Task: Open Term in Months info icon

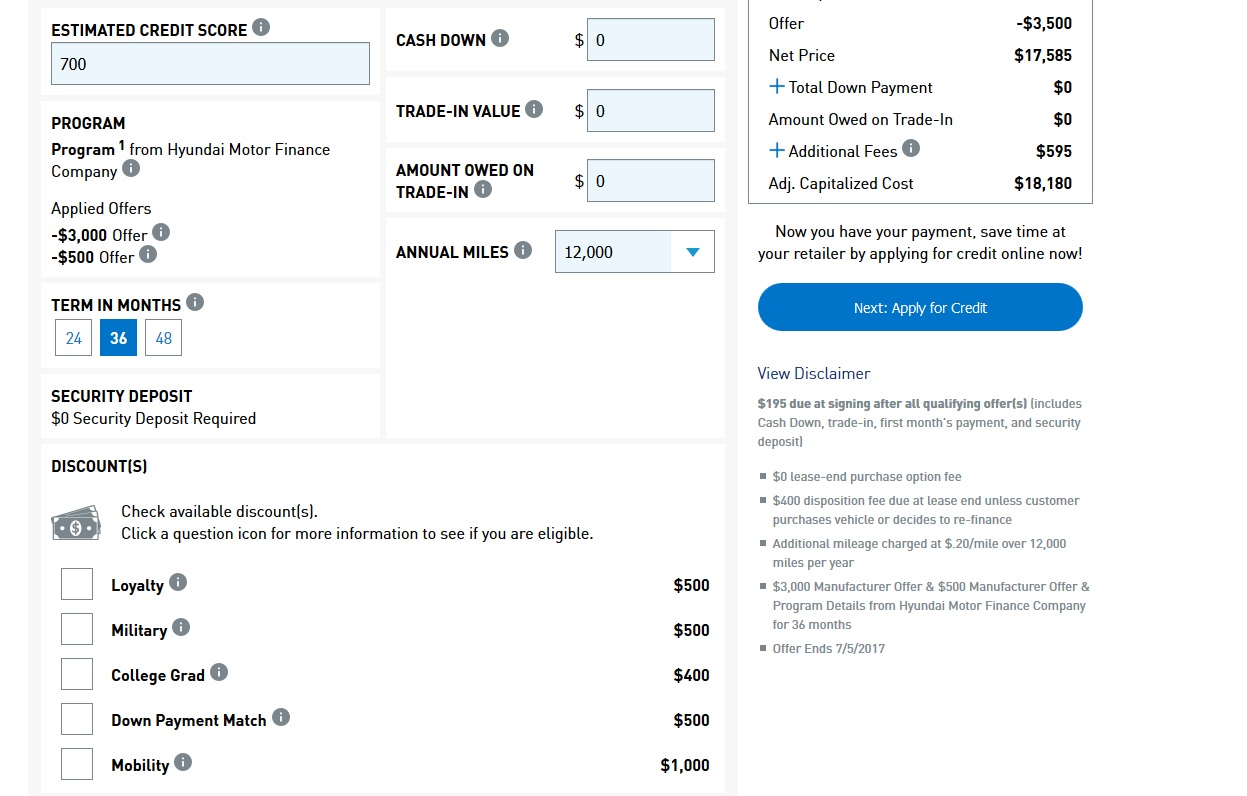Action: click(x=195, y=301)
